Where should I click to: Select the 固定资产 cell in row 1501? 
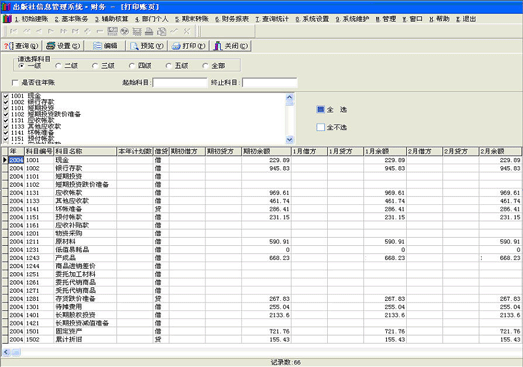85,331
